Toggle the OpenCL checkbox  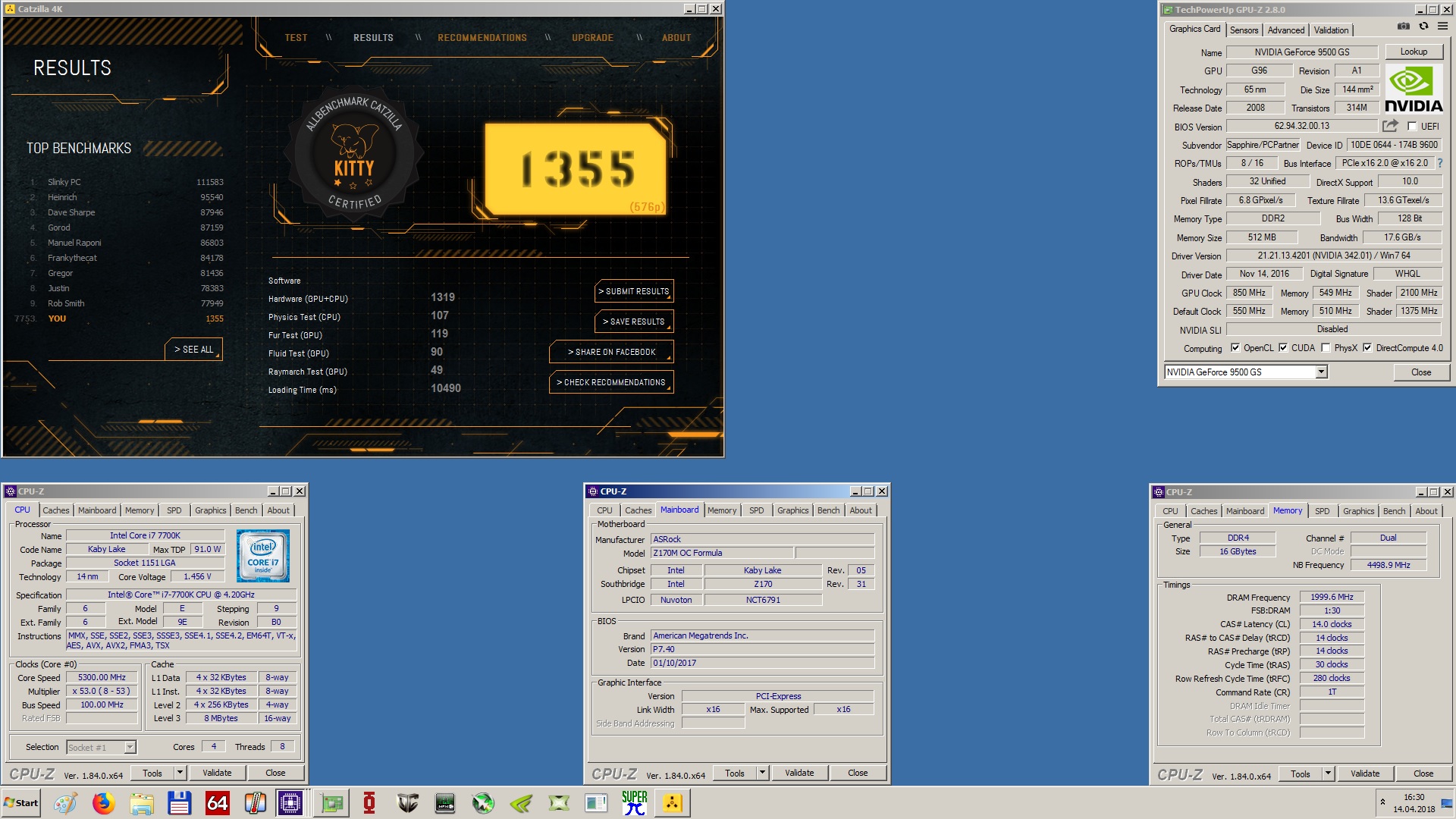click(1235, 348)
